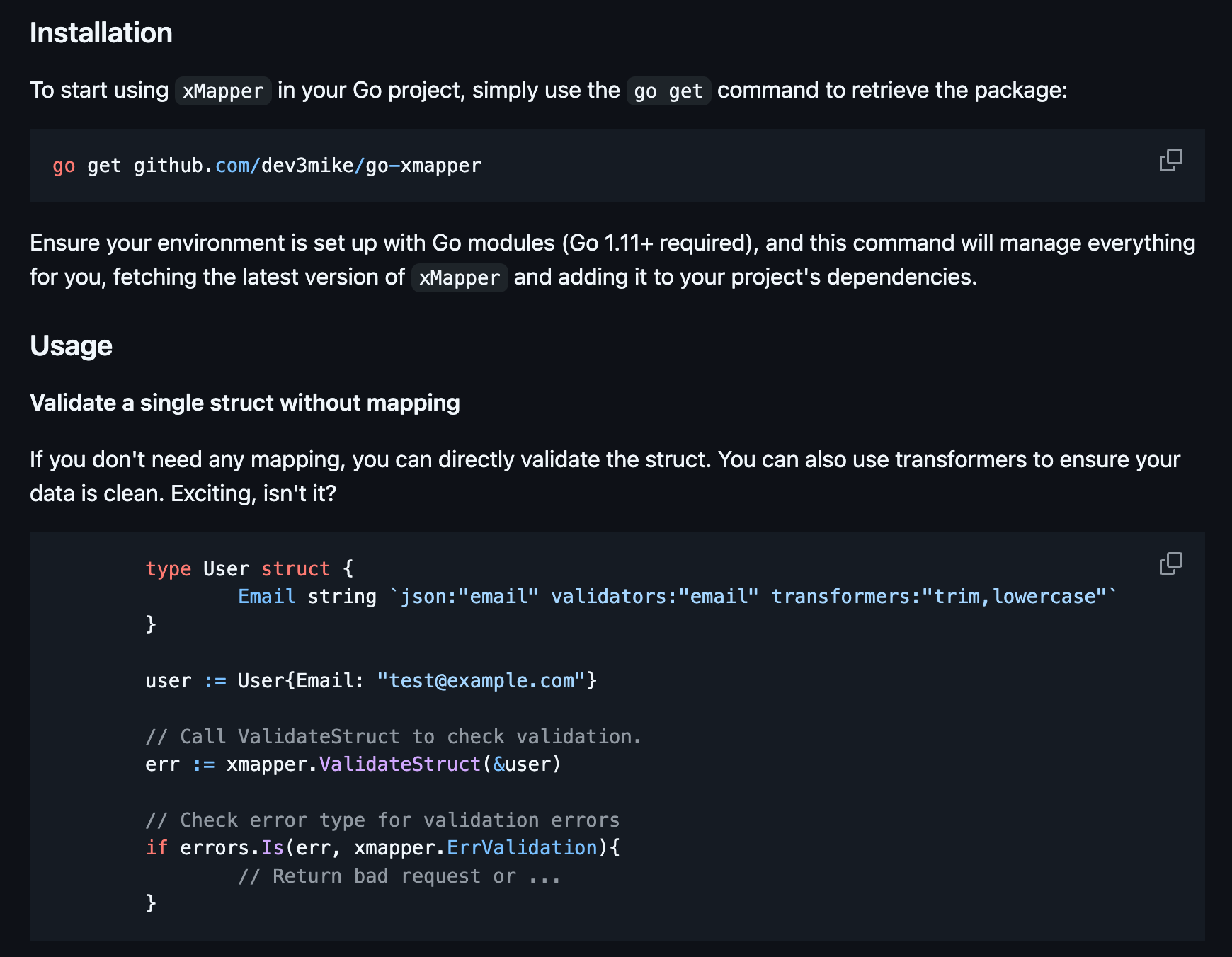
Task: Click the 'Check error type for validation errors' comment
Action: 382,820
